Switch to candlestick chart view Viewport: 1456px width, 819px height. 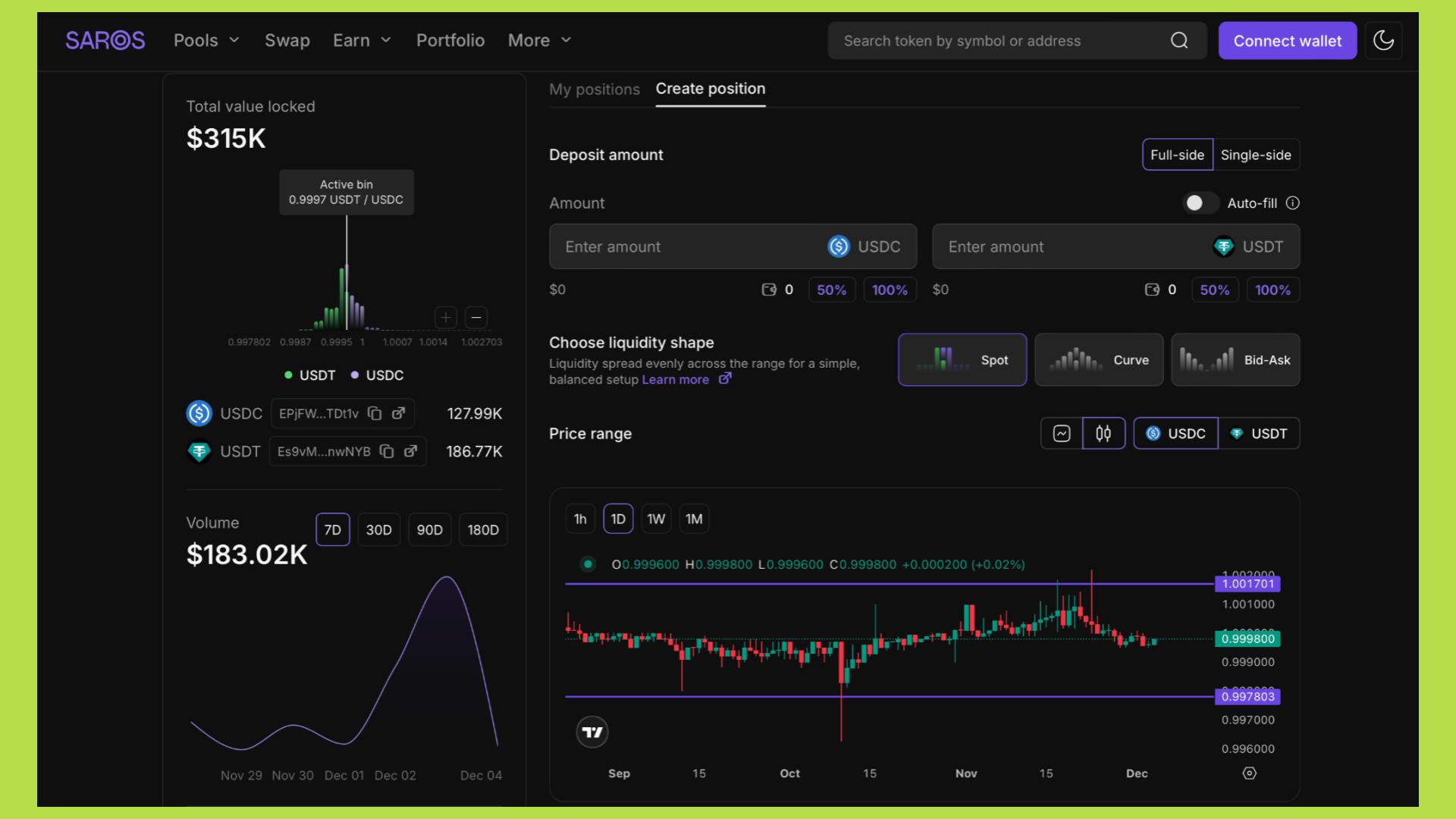(x=1103, y=433)
